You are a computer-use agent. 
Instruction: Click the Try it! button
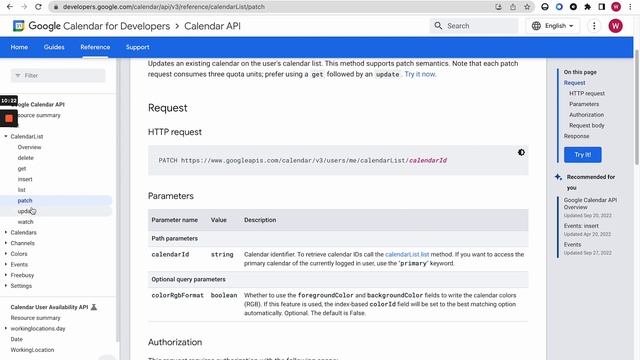[582, 155]
